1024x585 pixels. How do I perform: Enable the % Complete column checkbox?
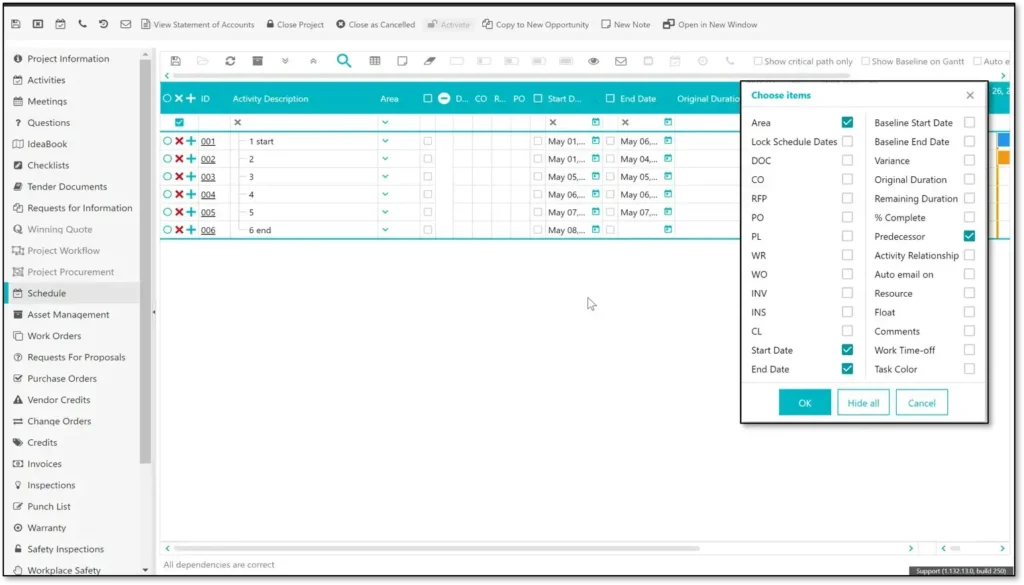[967, 217]
